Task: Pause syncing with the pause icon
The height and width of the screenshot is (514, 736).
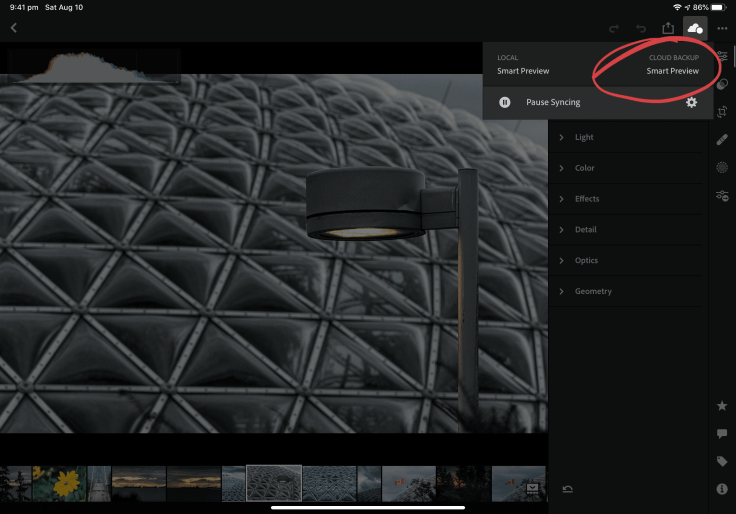Action: [505, 102]
